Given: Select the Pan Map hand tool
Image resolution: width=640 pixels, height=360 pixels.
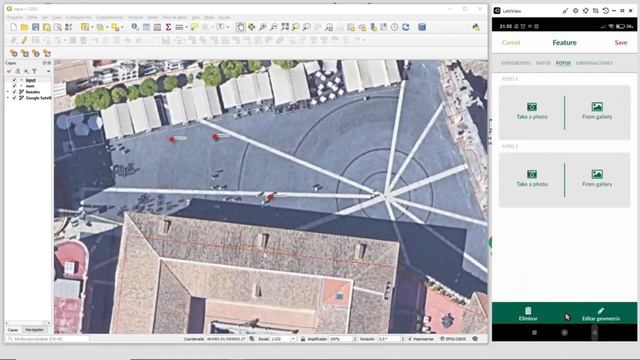Looking at the screenshot, I should click(x=240, y=27).
